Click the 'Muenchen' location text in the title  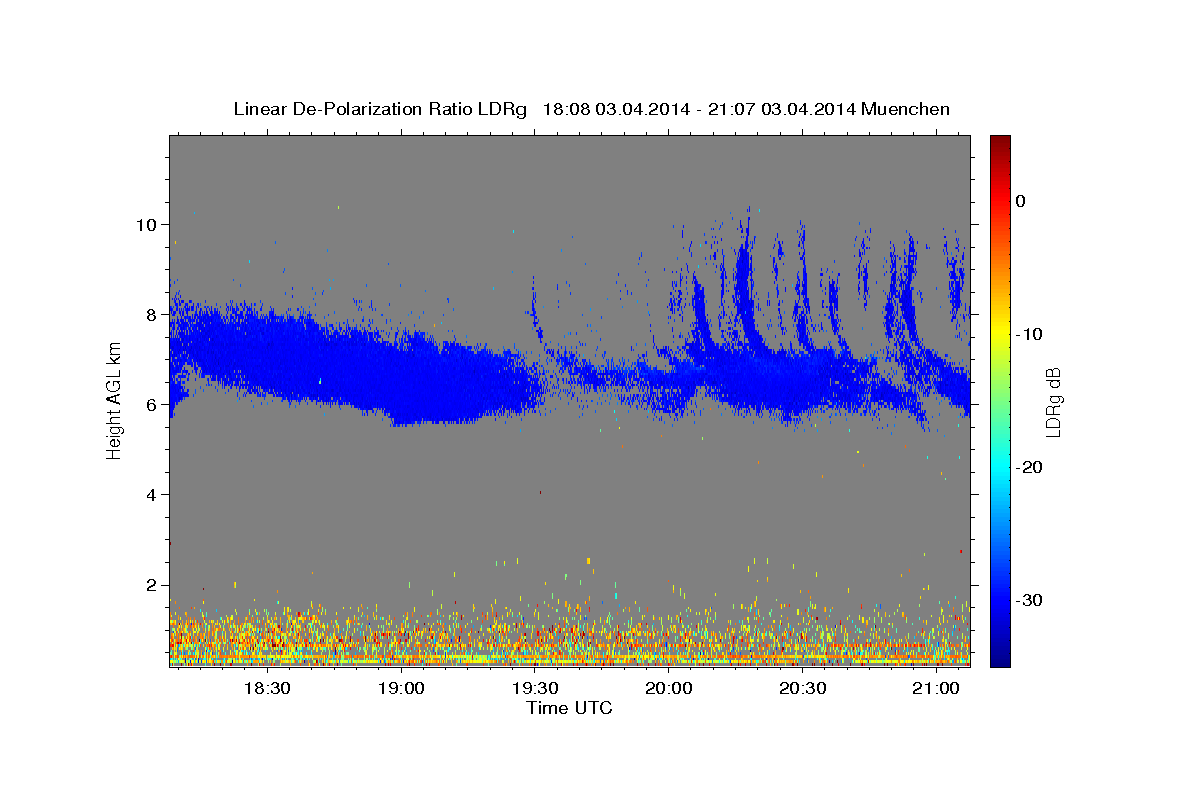[x=907, y=109]
